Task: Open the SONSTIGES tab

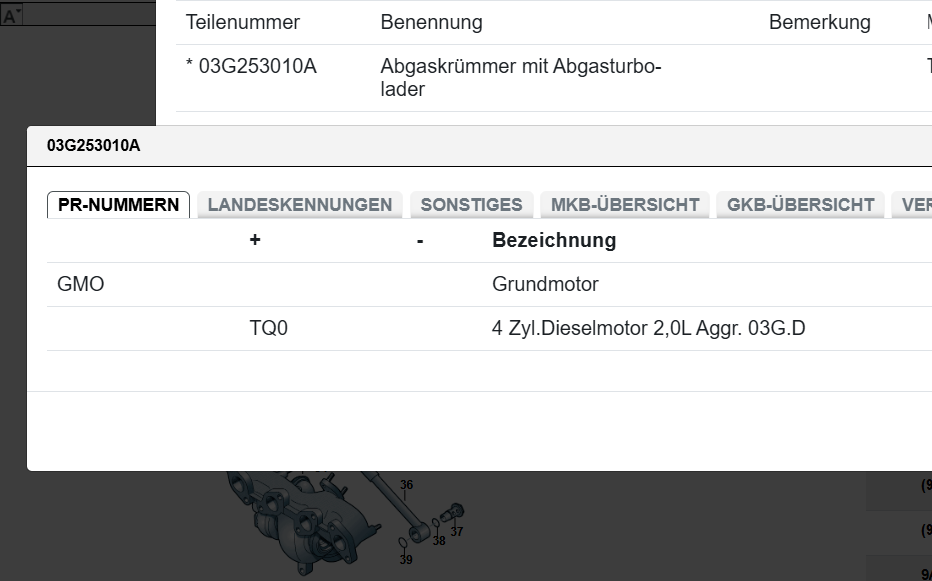Action: click(471, 205)
